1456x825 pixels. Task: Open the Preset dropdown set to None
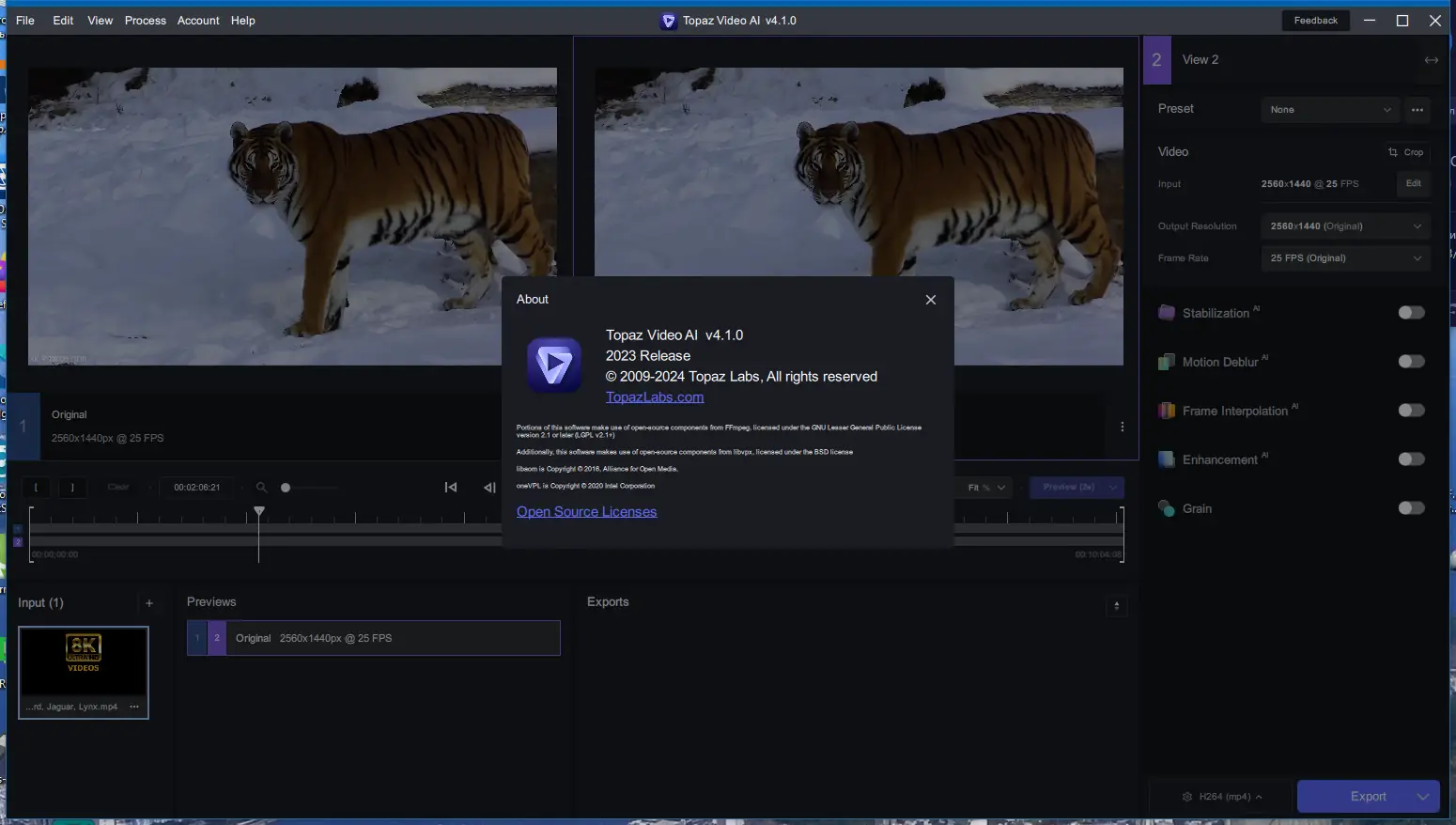[x=1330, y=110]
